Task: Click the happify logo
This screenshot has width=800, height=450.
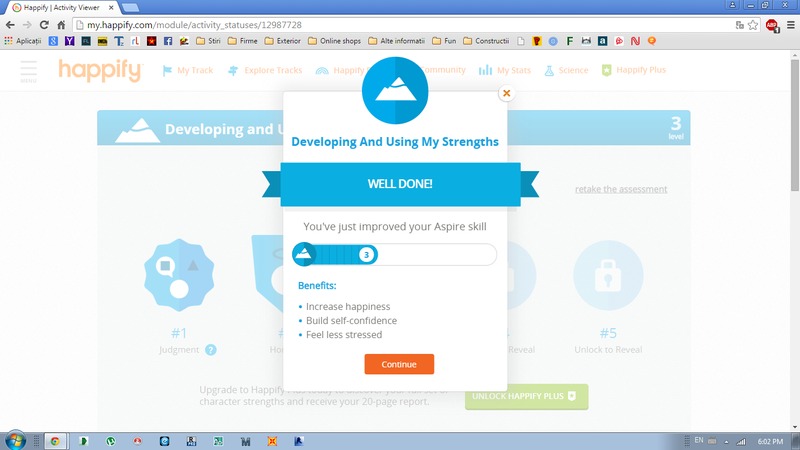Action: coord(100,70)
